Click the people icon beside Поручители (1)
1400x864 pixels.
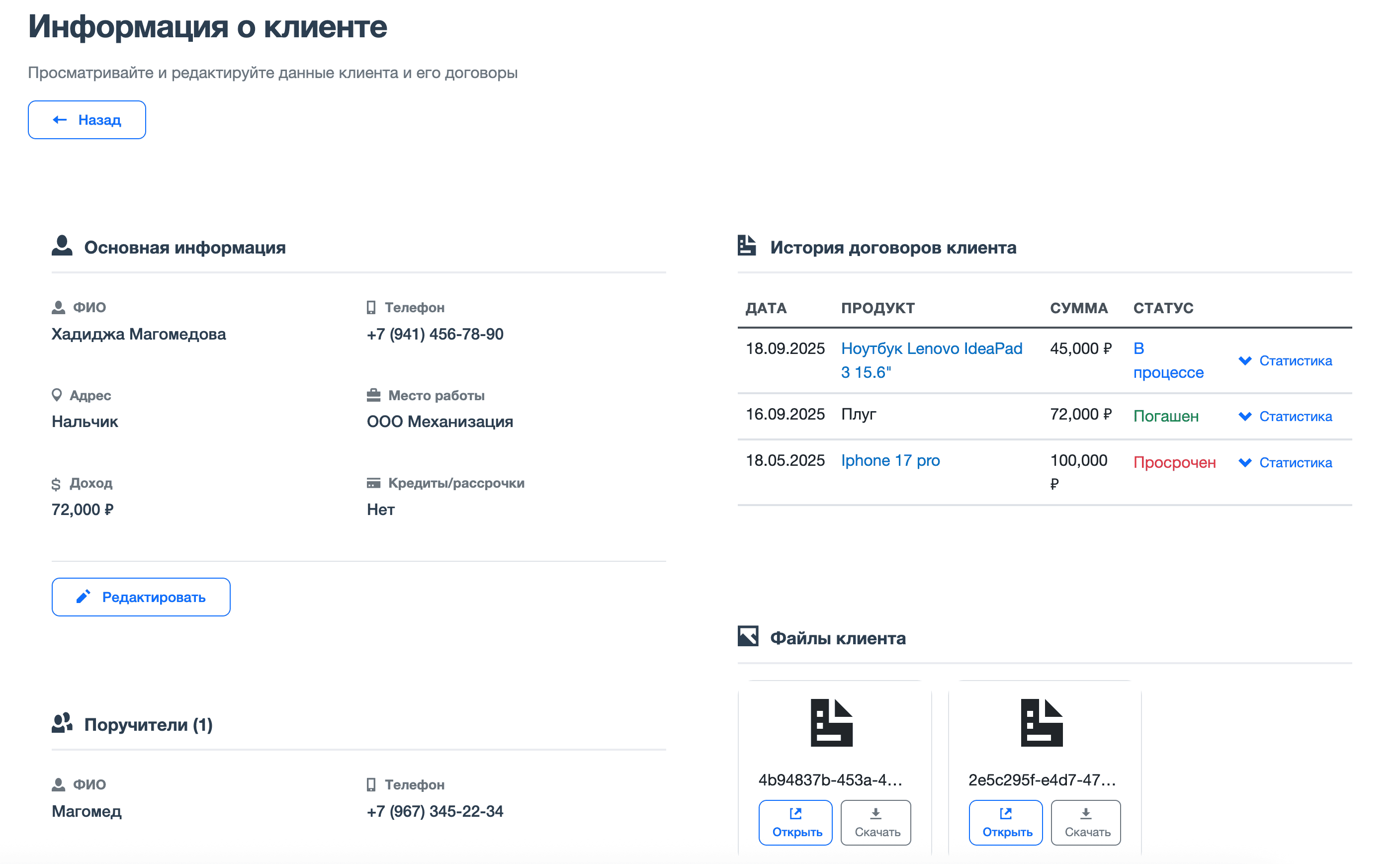(62, 723)
